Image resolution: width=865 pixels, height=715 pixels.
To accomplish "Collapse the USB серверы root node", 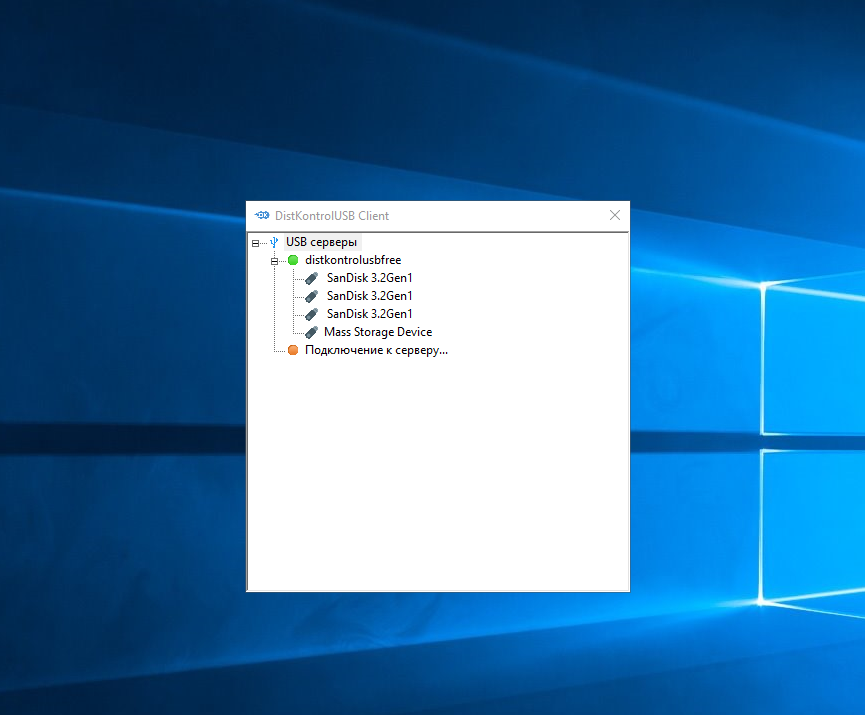I will pyautogui.click(x=255, y=243).
